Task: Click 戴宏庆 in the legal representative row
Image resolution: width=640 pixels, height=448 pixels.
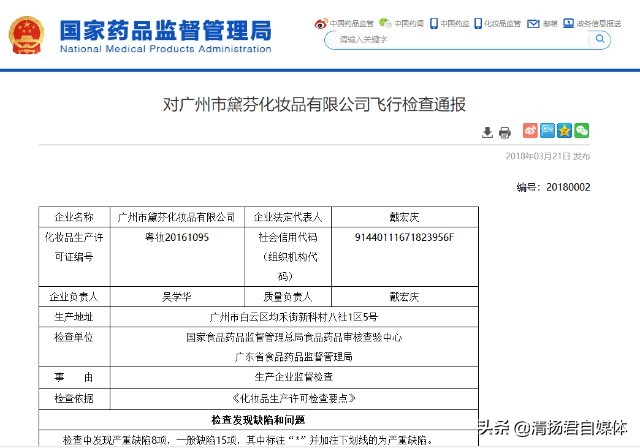Action: [x=404, y=217]
